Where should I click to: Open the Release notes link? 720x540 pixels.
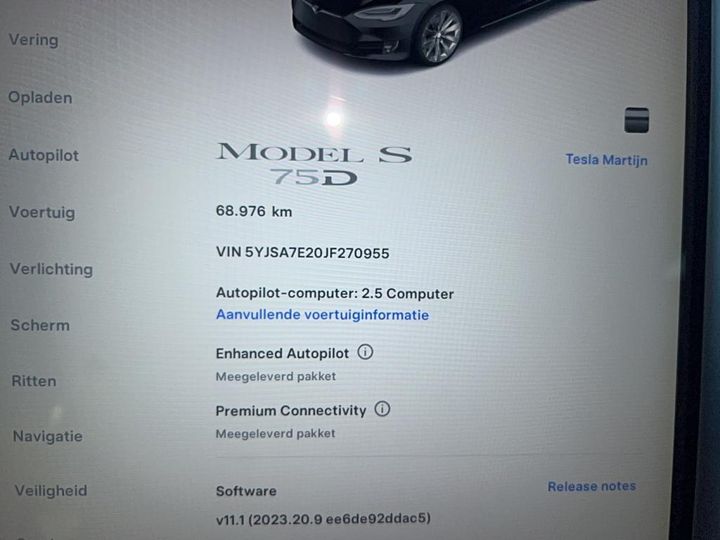pyautogui.click(x=591, y=486)
